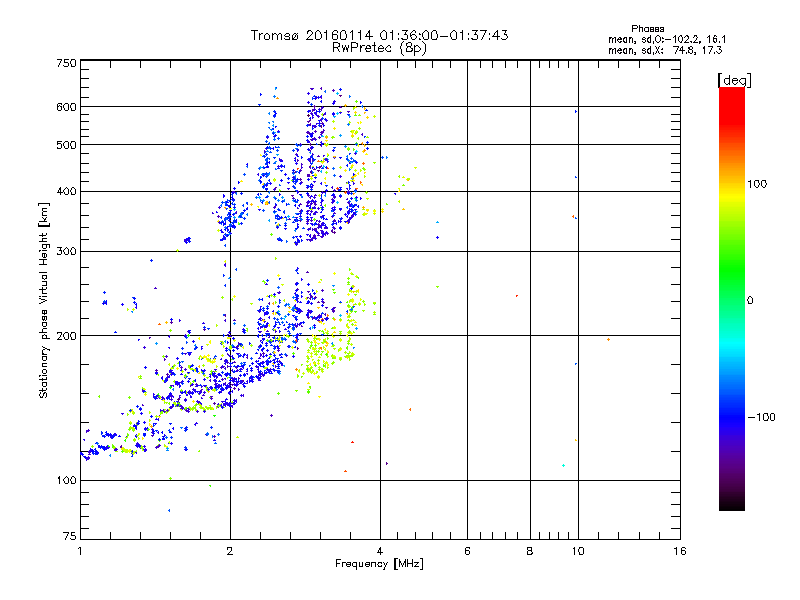Click the x-axis label '8'
This screenshot has height=600, width=800.
[530, 551]
